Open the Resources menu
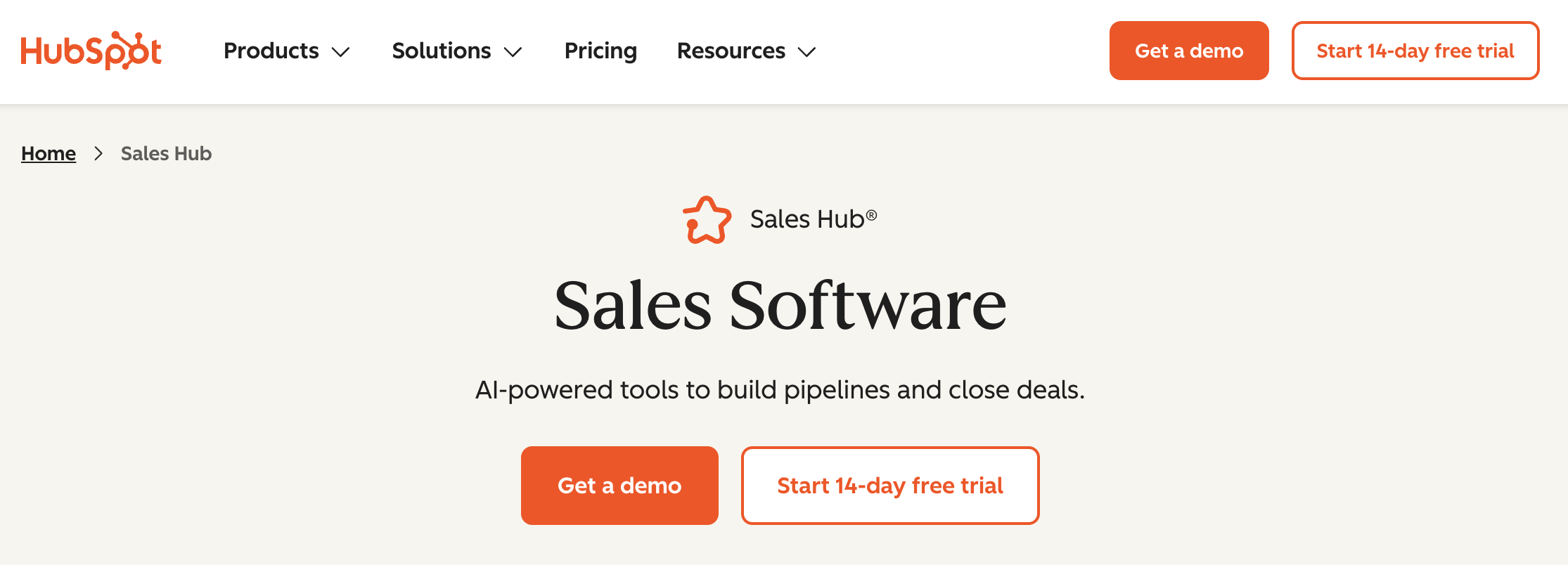The image size is (1568, 565). point(730,51)
